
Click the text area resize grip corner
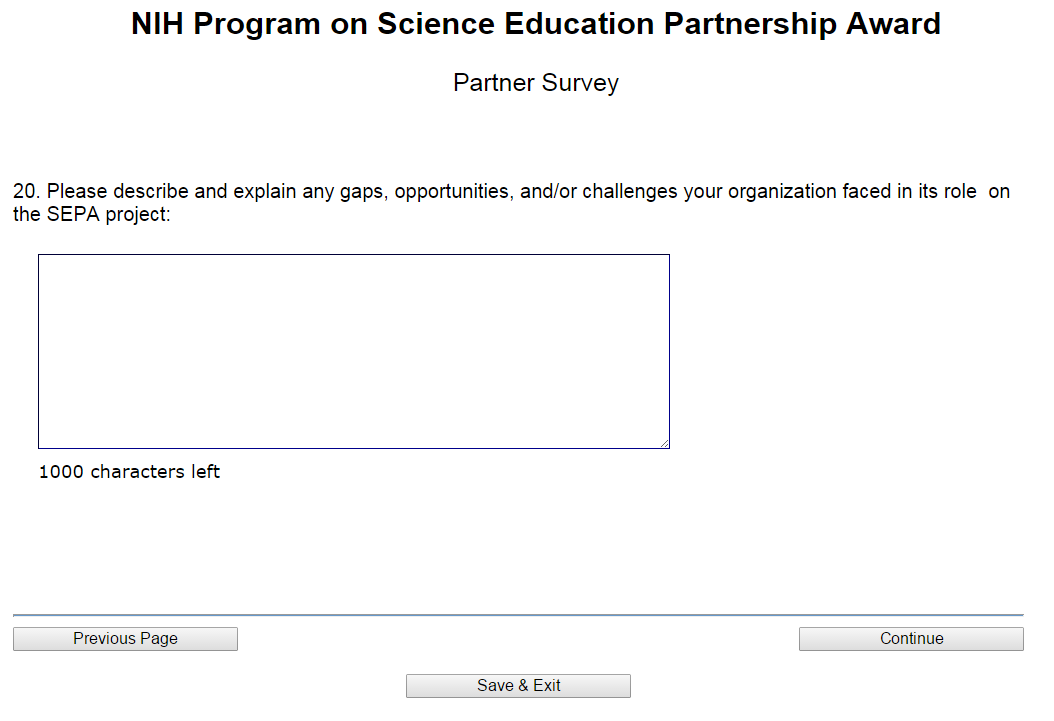(664, 443)
